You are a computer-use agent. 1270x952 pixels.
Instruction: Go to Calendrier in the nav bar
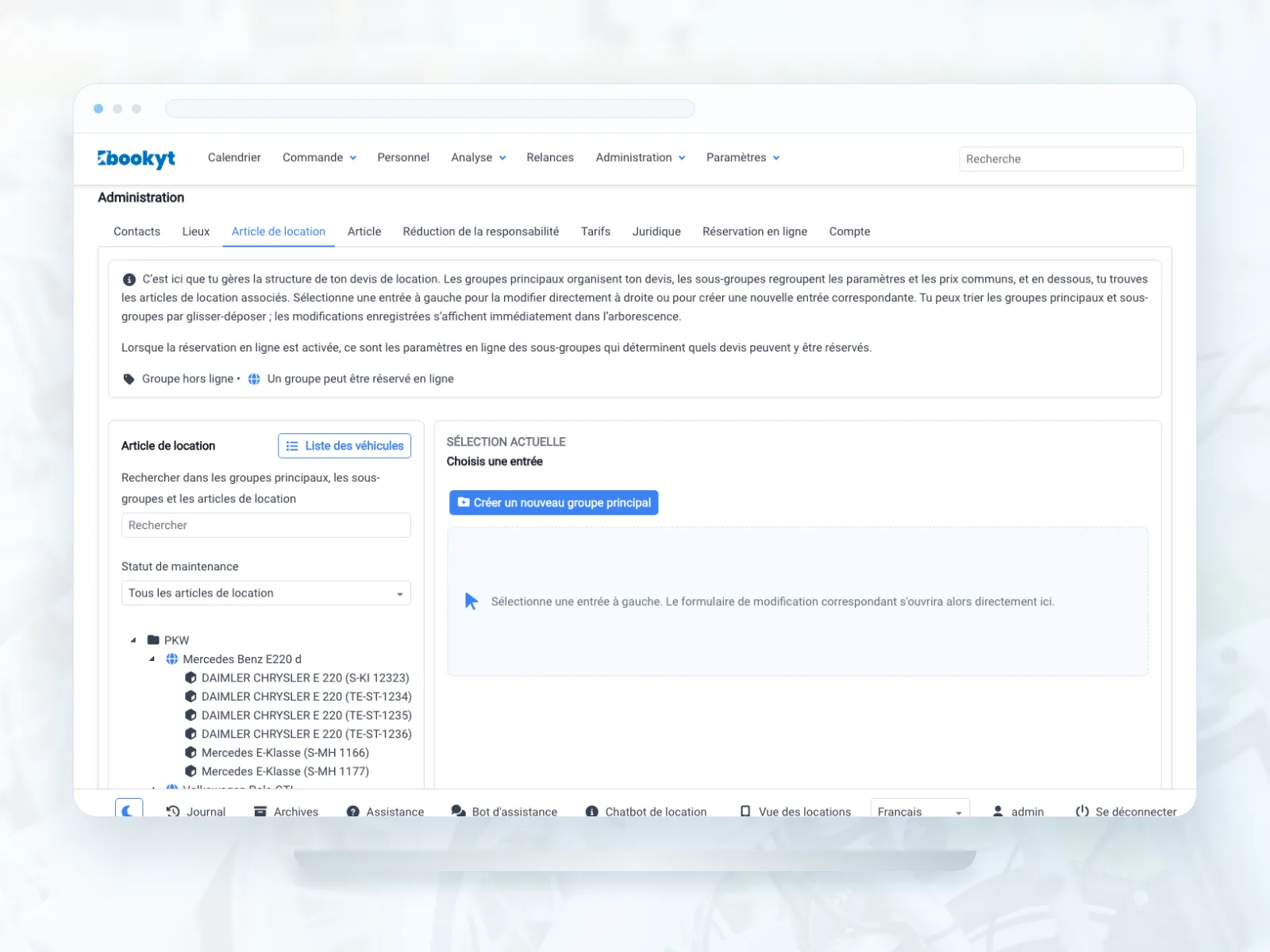(x=234, y=158)
